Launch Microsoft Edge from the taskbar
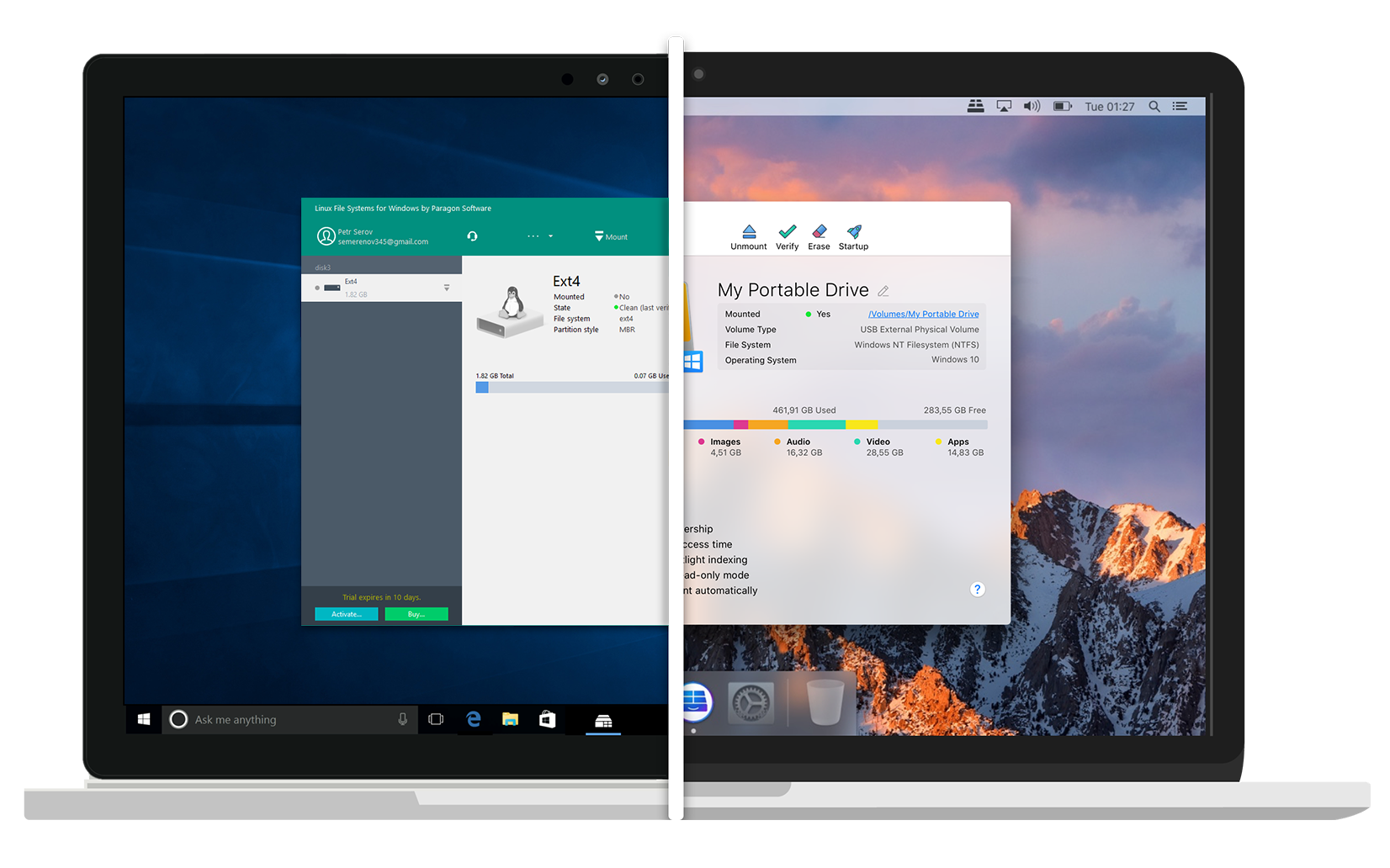Viewport: 1390px width, 868px height. (474, 719)
